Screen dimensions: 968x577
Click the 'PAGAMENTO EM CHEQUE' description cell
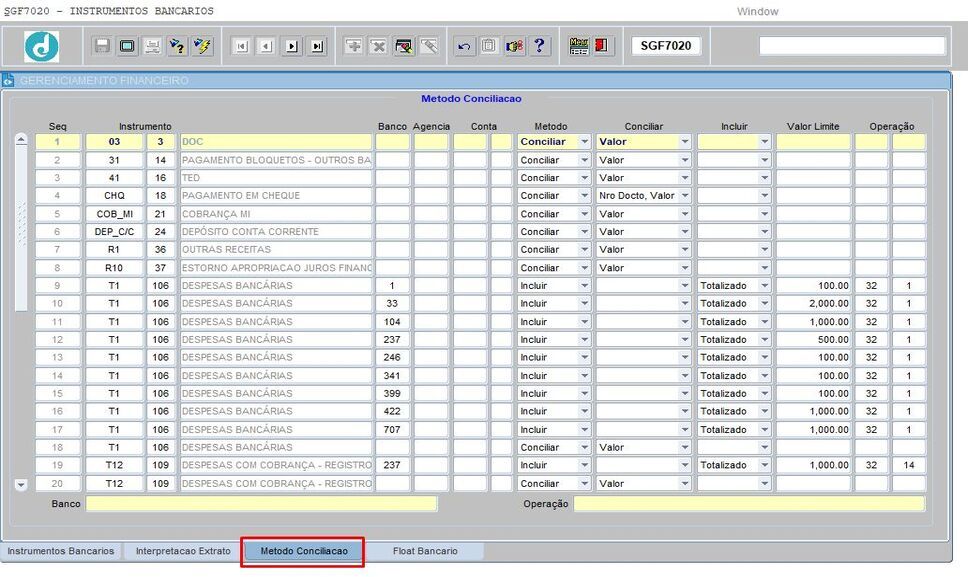[x=276, y=196]
